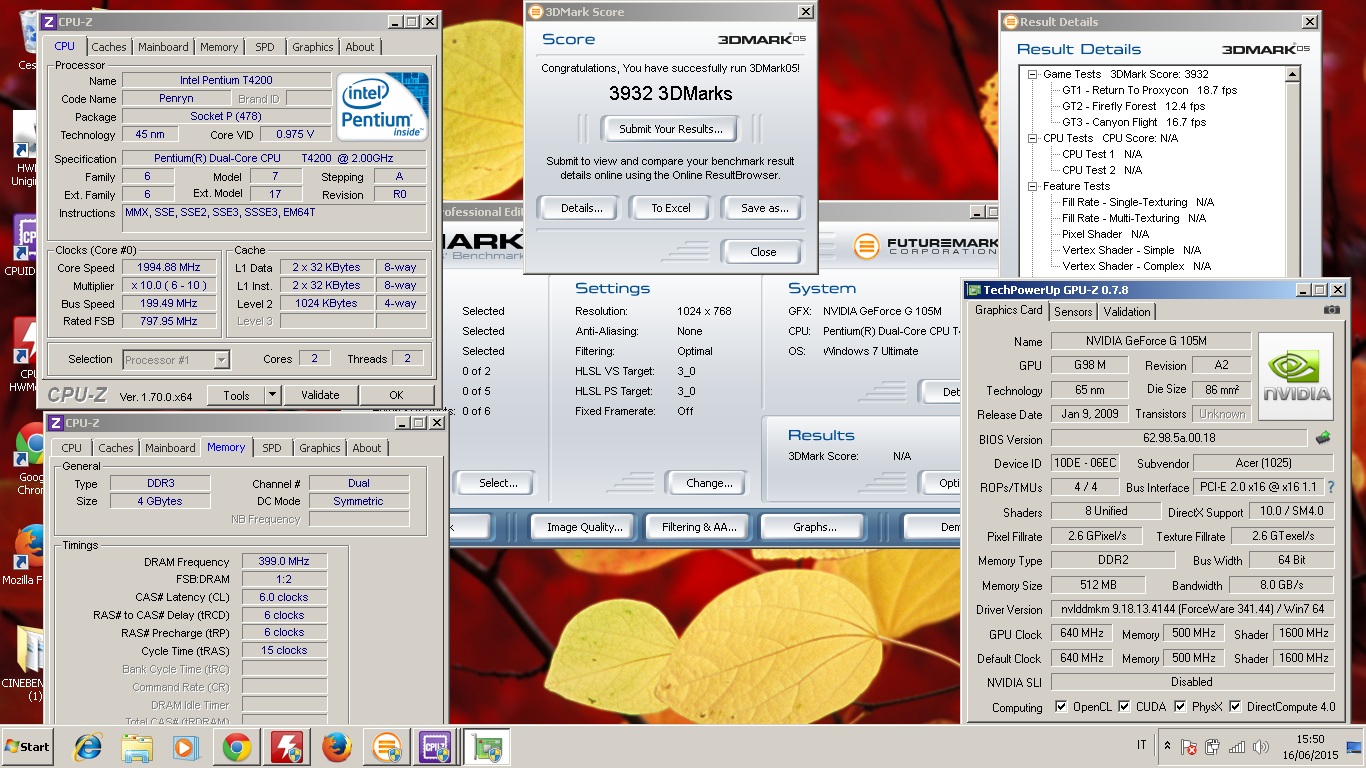Open Internet Explorer from the taskbar
The height and width of the screenshot is (768, 1366).
tap(89, 747)
